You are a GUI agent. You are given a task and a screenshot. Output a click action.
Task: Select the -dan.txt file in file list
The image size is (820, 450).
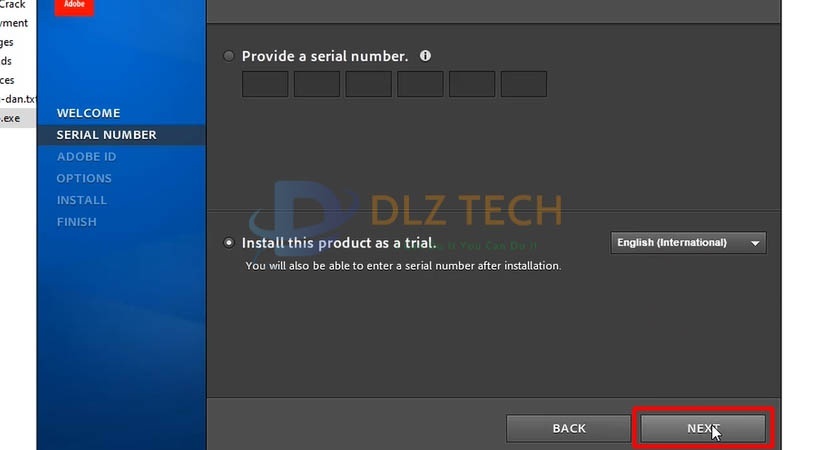coord(17,99)
